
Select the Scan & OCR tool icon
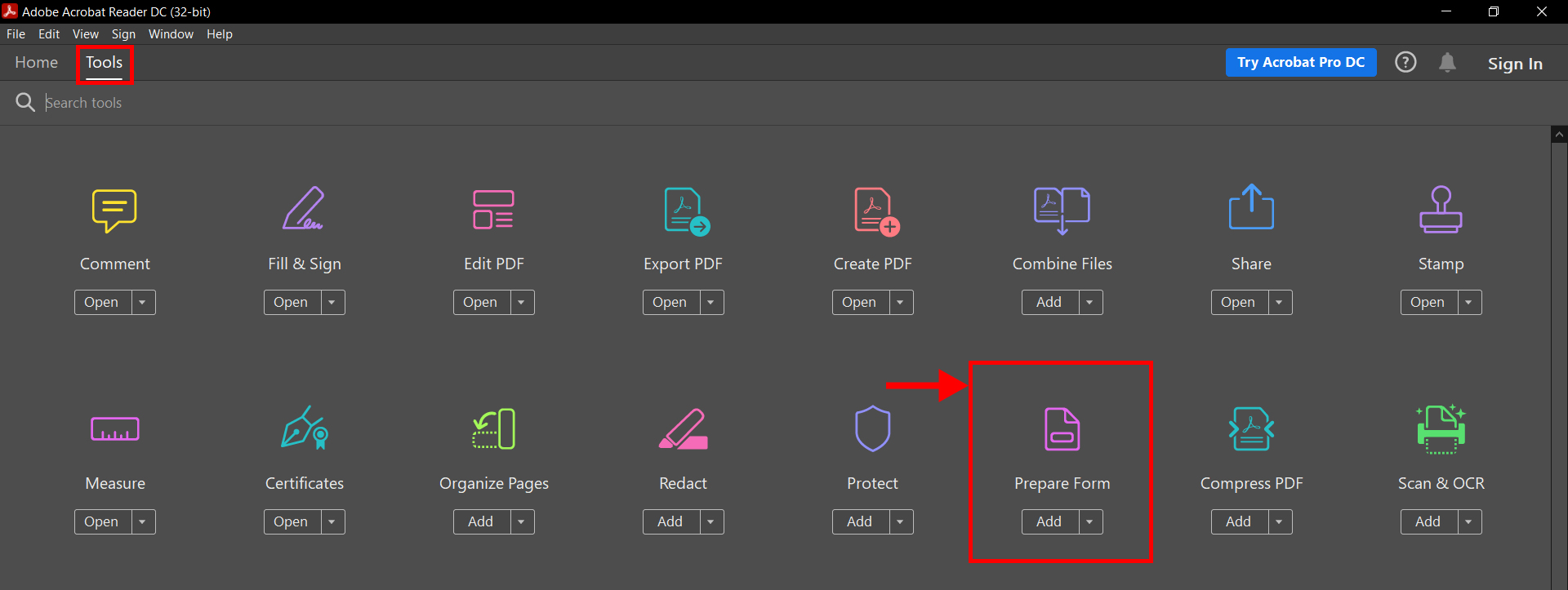pyautogui.click(x=1441, y=429)
